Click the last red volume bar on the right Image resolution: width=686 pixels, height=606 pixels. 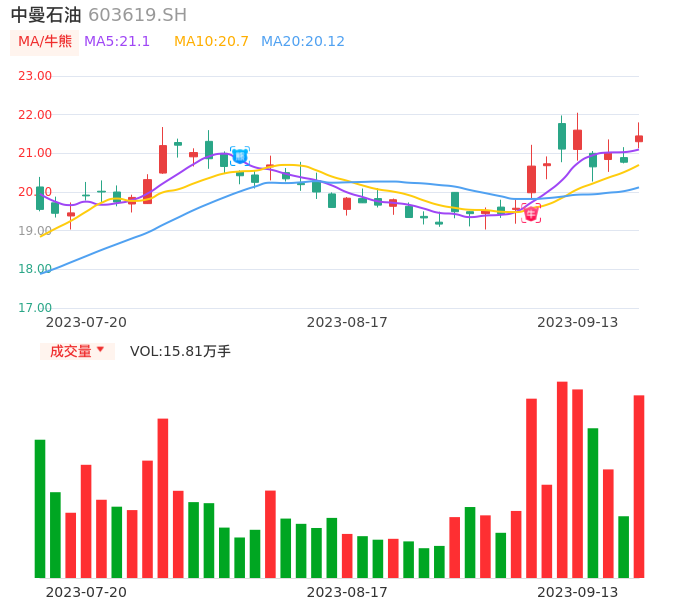click(x=639, y=487)
